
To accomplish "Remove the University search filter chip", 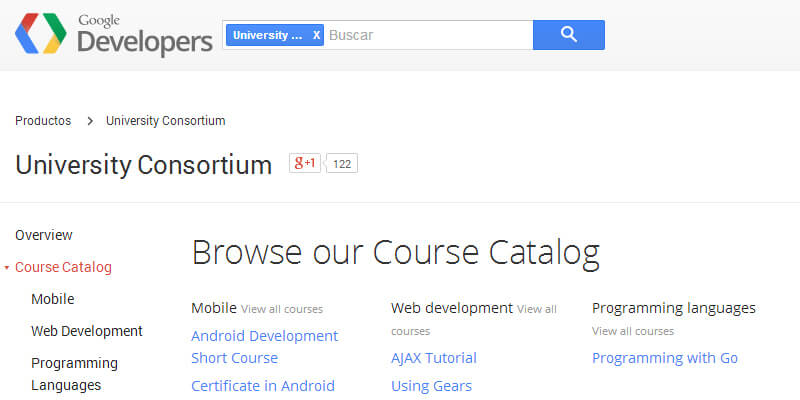I will point(316,35).
